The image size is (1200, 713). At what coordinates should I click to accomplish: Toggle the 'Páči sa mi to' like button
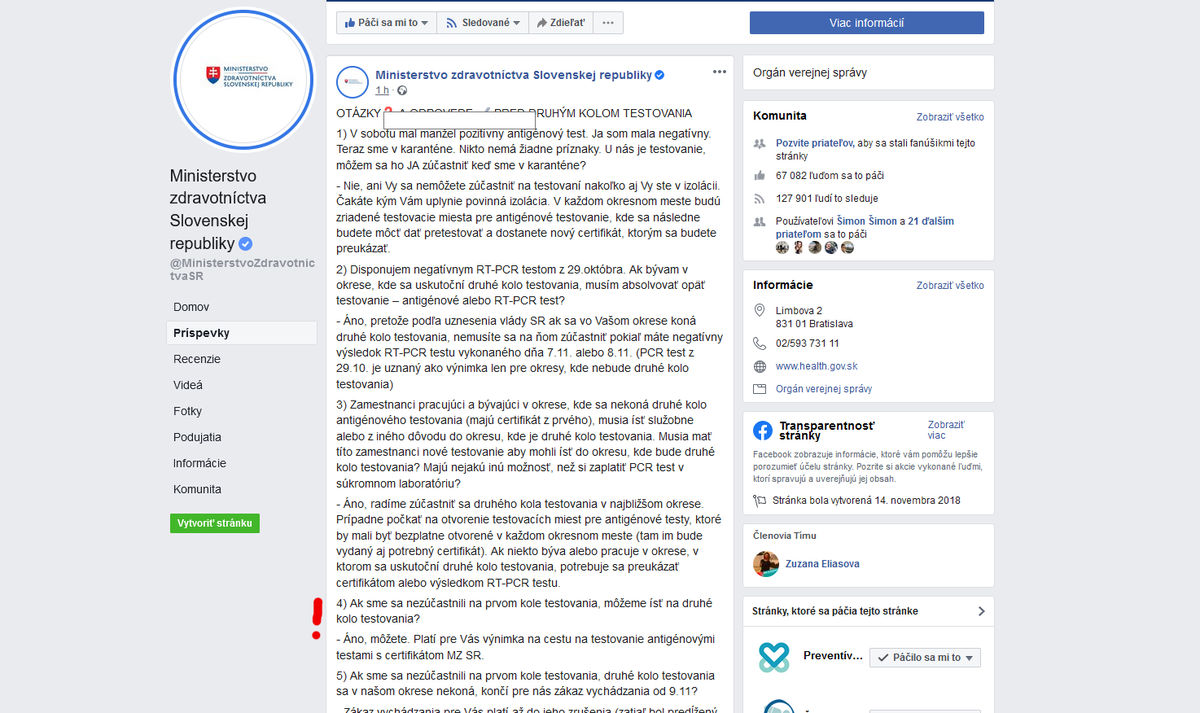(386, 23)
